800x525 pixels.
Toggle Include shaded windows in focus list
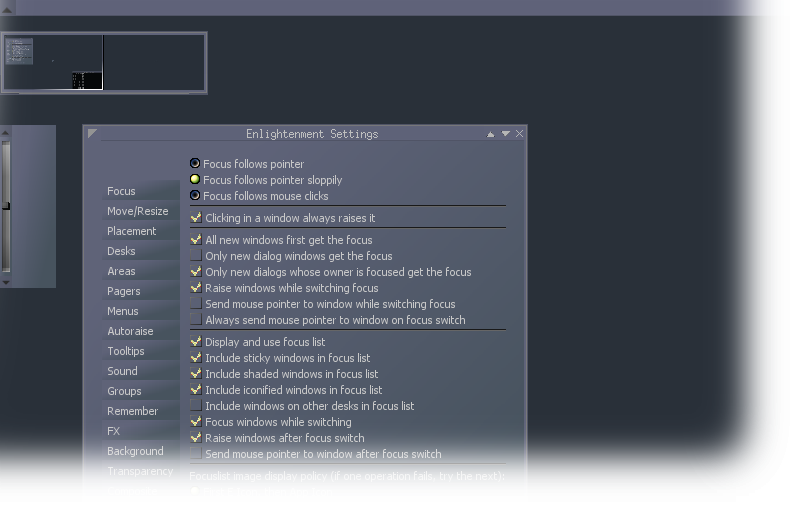[196, 373]
